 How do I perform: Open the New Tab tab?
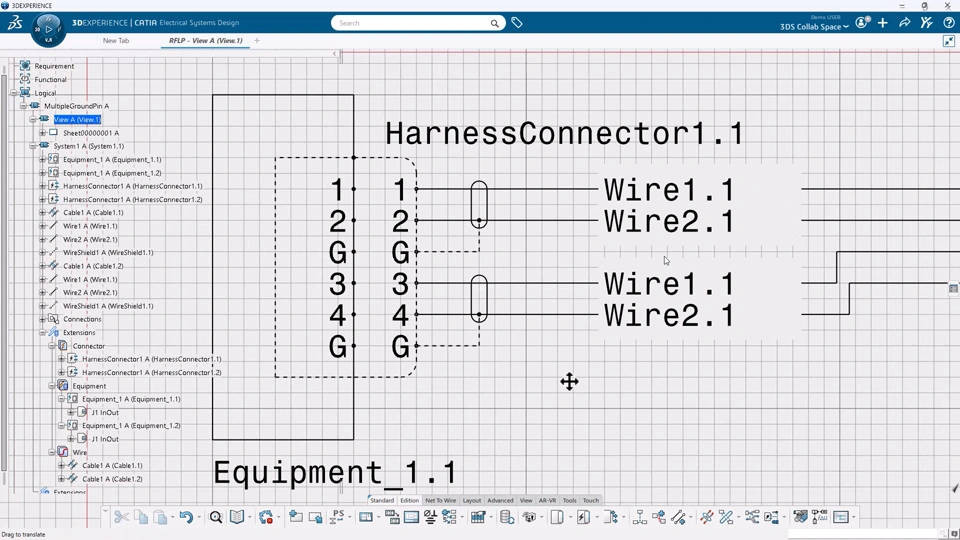(x=116, y=41)
